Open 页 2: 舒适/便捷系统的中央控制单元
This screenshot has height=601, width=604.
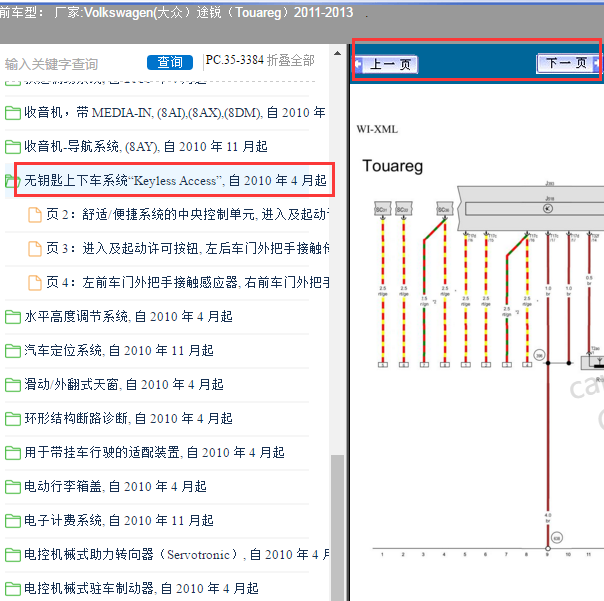point(187,214)
